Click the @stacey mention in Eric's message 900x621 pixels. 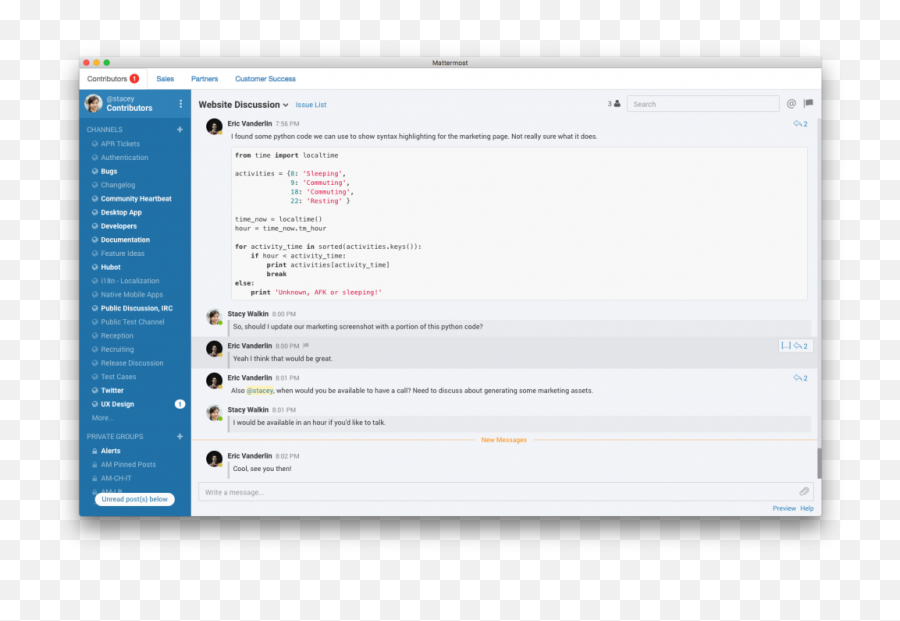(x=260, y=391)
